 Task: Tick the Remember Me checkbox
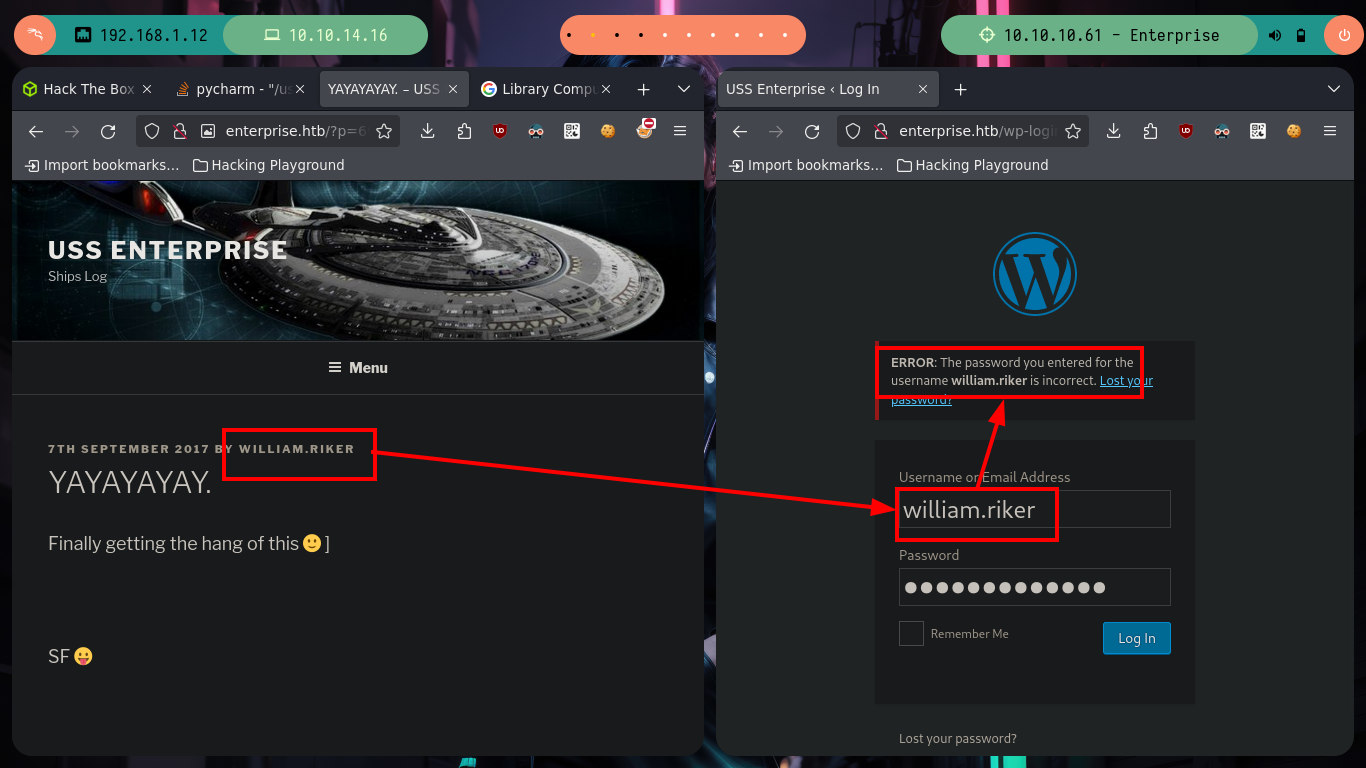(x=911, y=633)
